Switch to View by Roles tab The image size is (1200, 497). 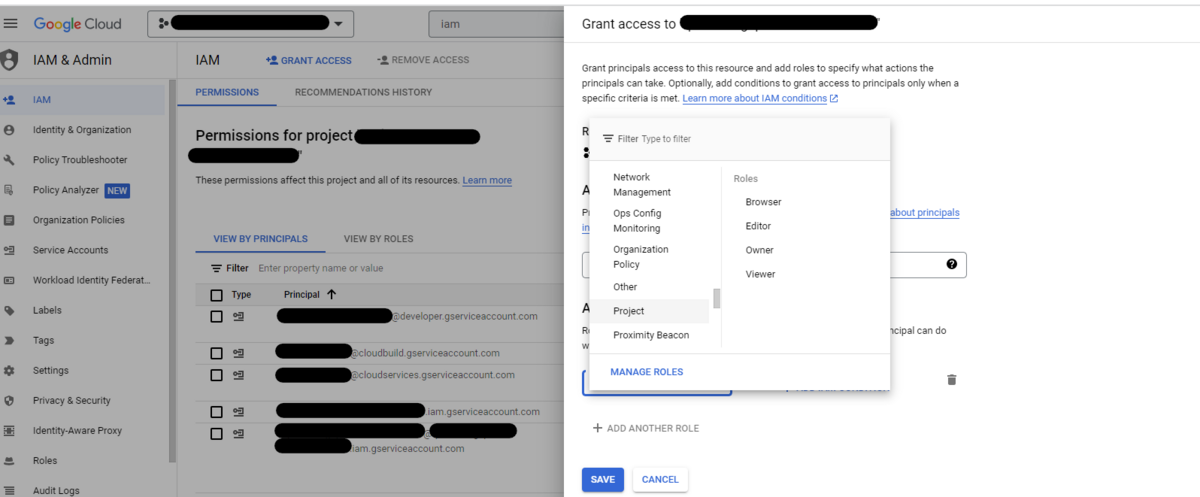point(378,239)
